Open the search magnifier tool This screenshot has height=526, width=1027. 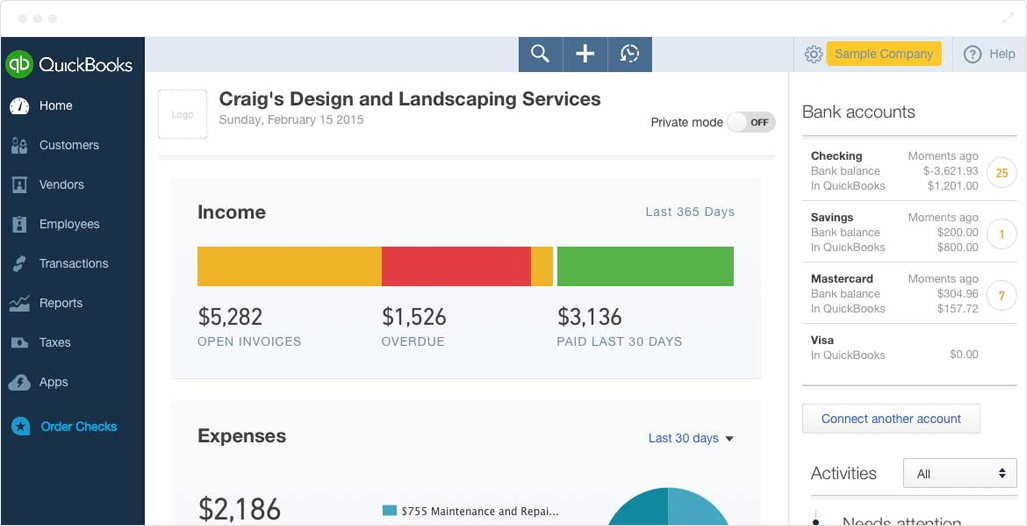point(540,54)
